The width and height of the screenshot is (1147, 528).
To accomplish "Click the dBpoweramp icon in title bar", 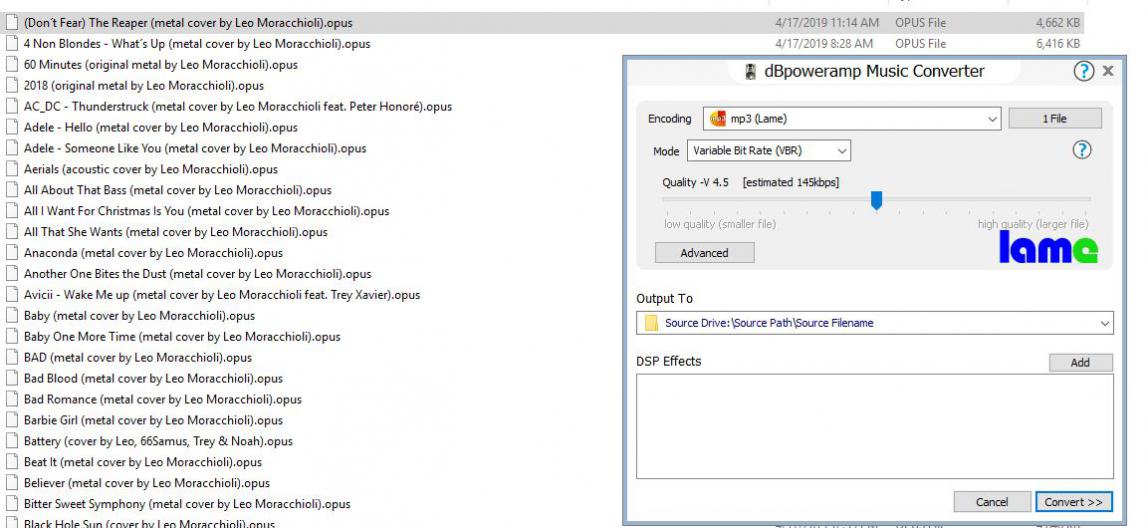I will pos(750,72).
